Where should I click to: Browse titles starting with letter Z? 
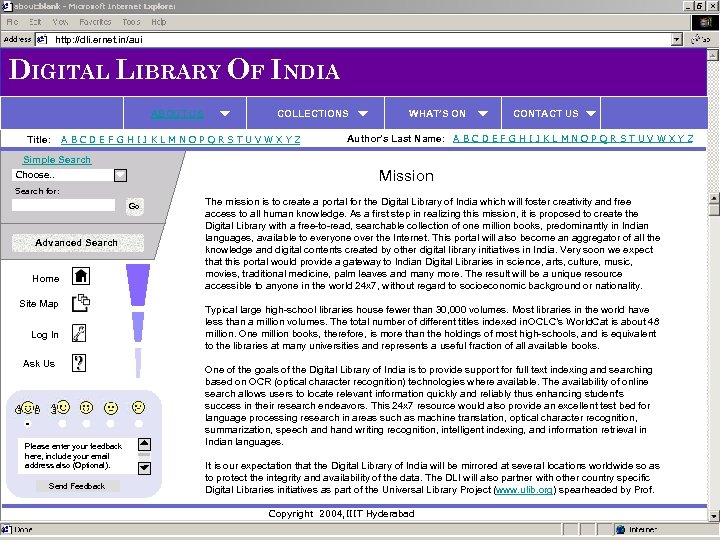[297, 140]
